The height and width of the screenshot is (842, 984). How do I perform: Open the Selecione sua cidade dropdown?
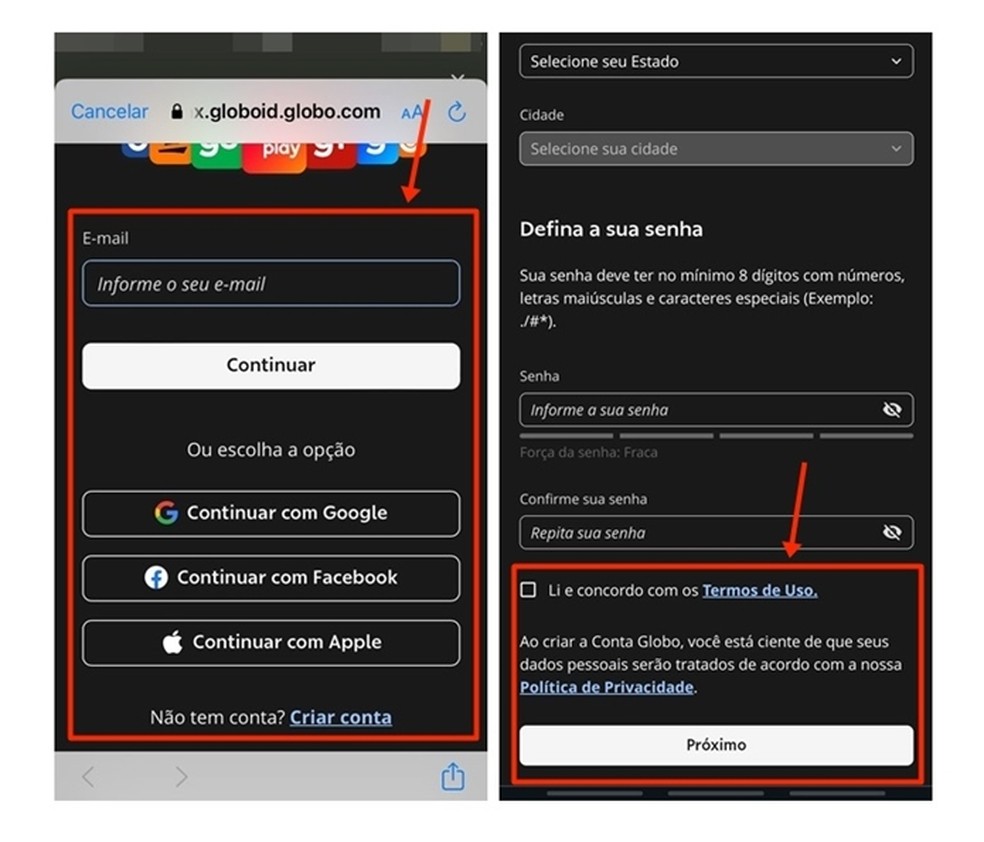click(x=716, y=149)
